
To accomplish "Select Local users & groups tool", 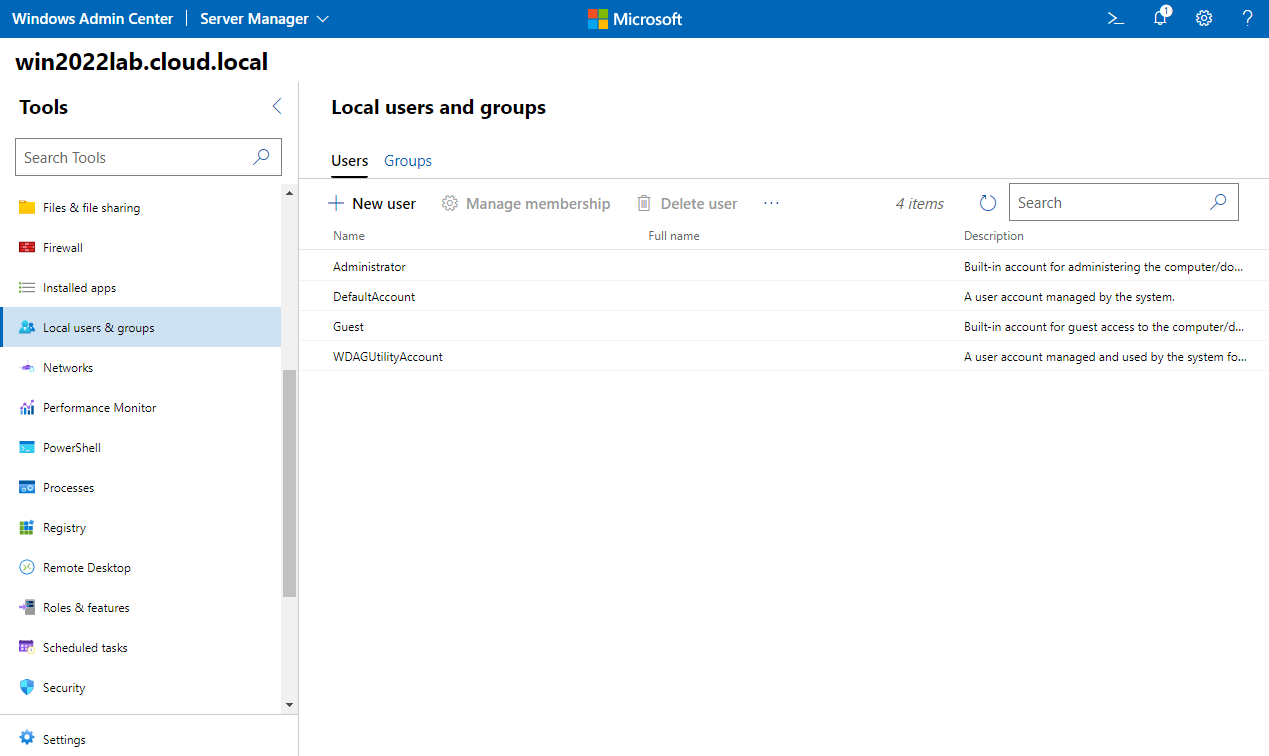I will (140, 328).
